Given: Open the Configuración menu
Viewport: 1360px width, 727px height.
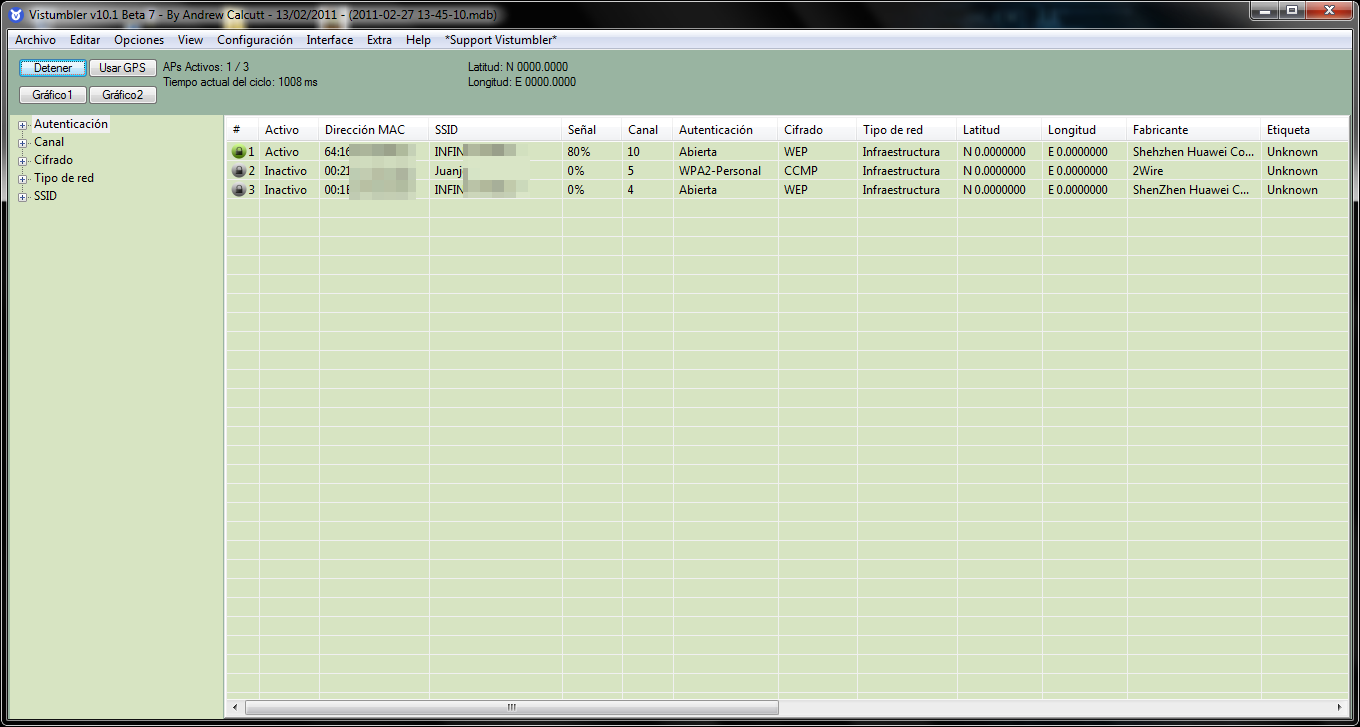Looking at the screenshot, I should pos(255,40).
